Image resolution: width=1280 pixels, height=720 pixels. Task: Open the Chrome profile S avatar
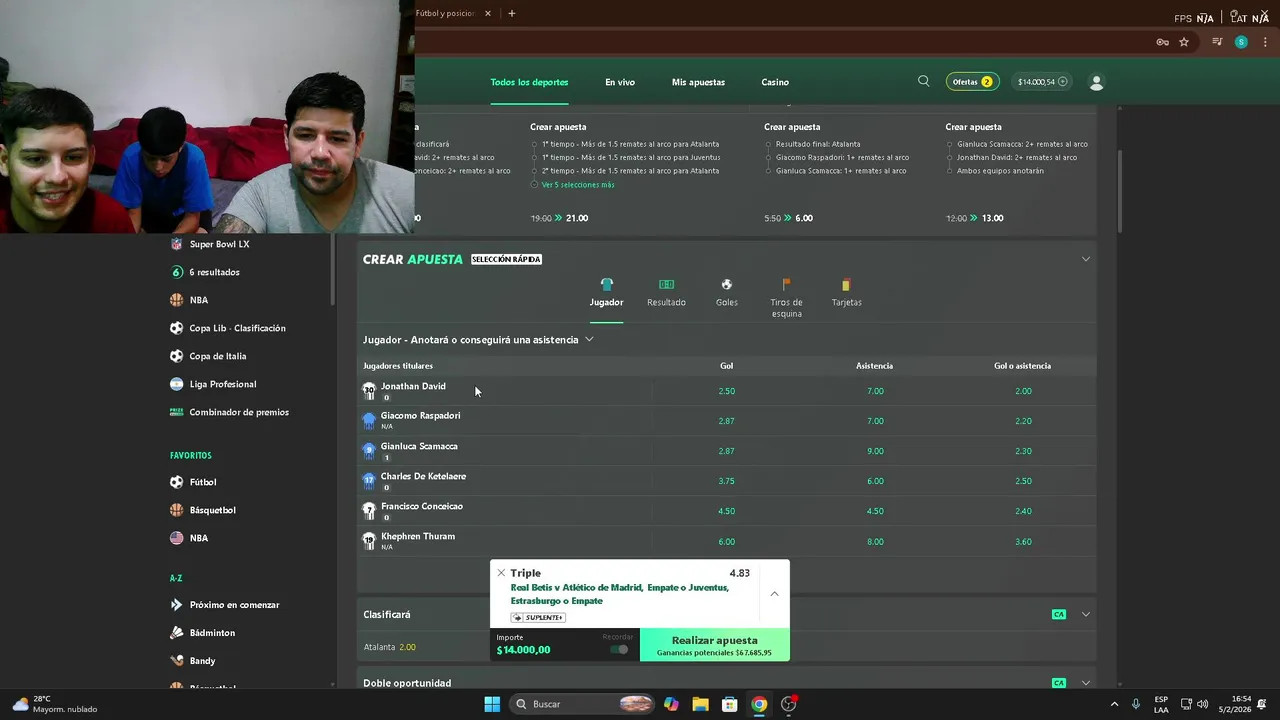(1241, 42)
